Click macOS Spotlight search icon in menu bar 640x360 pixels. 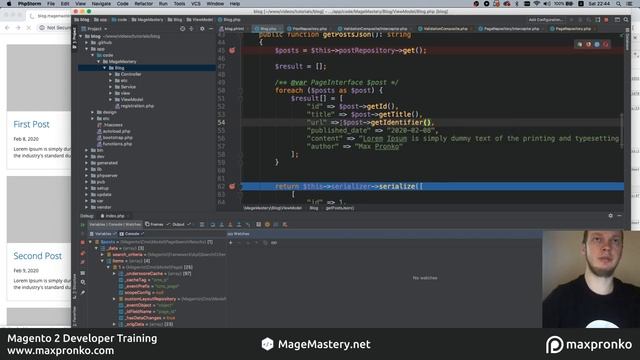point(618,4)
